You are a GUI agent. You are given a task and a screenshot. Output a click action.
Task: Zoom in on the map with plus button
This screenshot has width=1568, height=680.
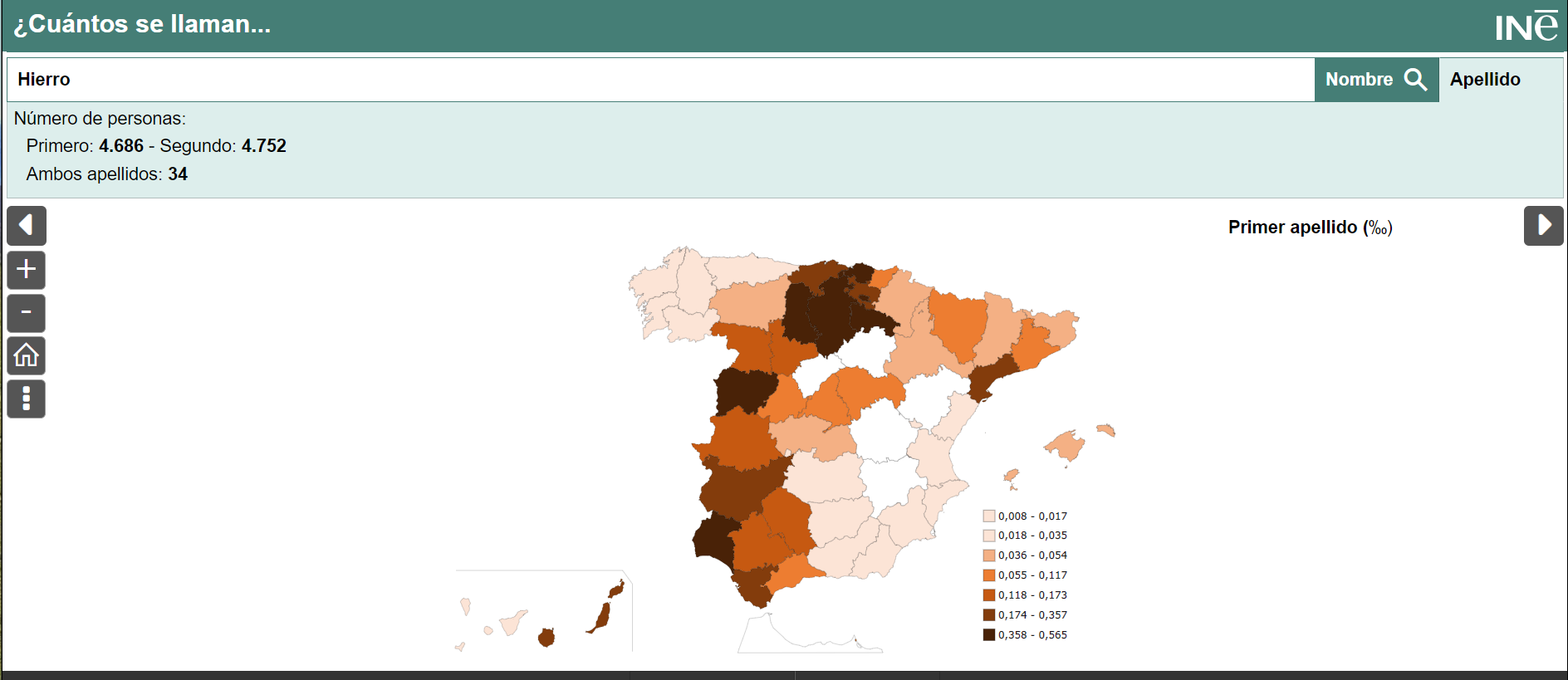point(27,270)
